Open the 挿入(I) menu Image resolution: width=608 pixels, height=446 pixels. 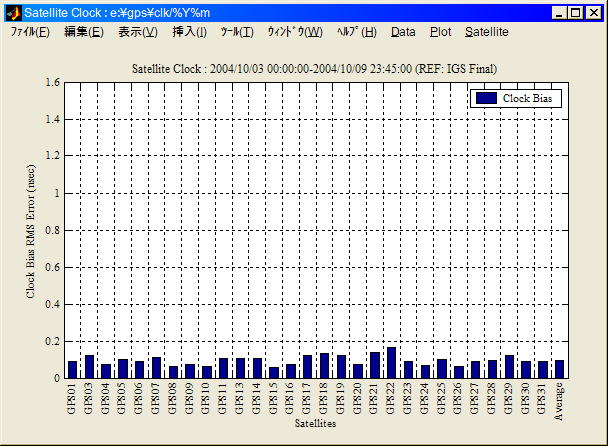(x=189, y=32)
